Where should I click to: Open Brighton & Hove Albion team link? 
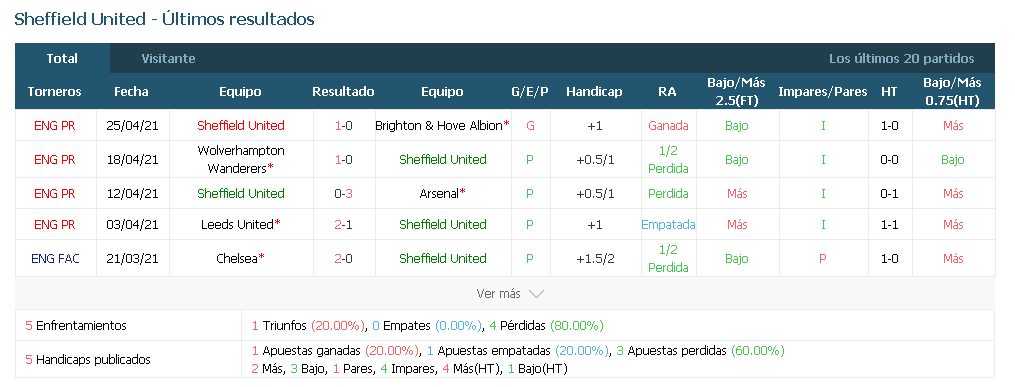click(439, 126)
